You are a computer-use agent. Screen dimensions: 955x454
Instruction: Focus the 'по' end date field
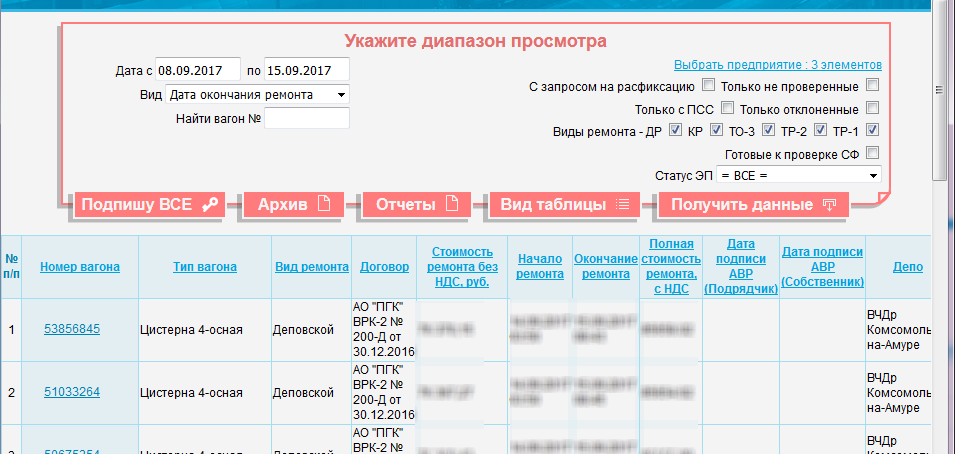point(307,69)
